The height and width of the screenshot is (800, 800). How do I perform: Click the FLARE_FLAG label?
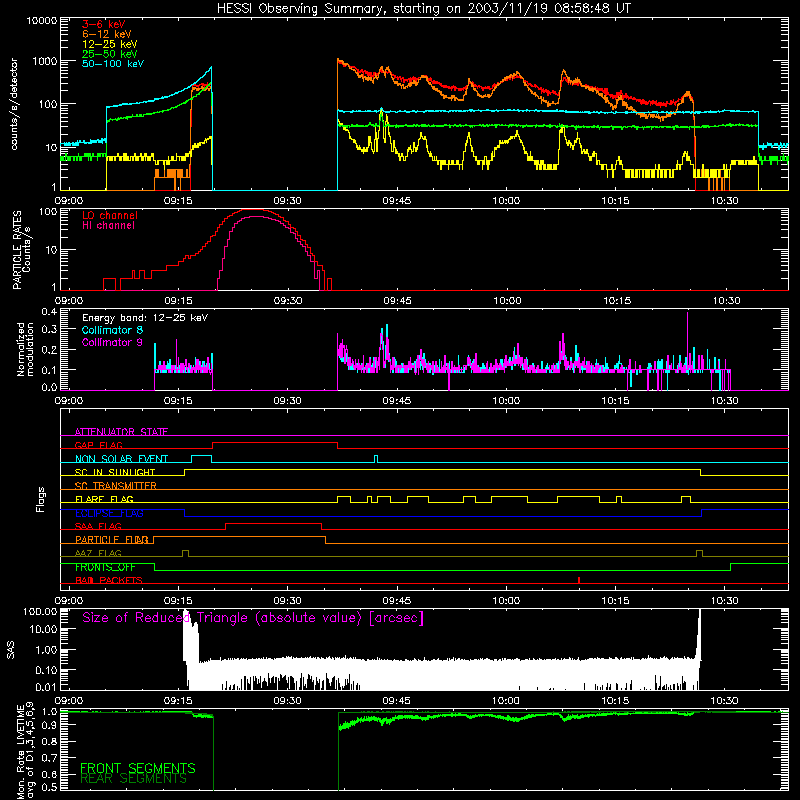(104, 499)
